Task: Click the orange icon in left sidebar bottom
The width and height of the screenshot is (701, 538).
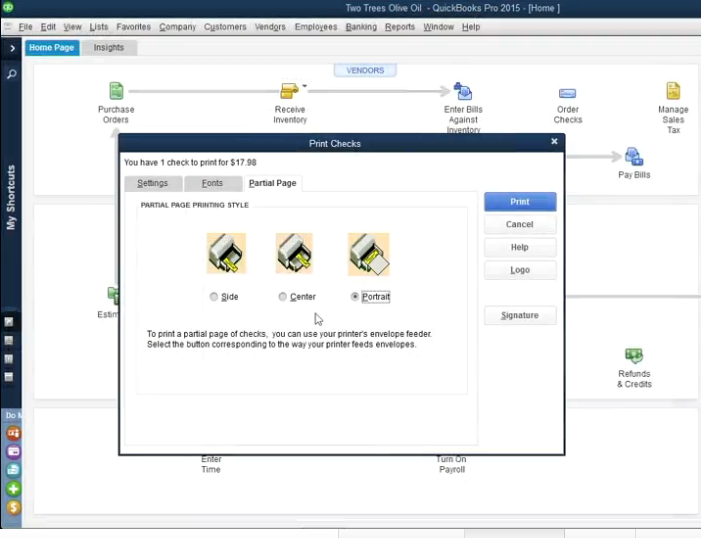Action: click(13, 433)
